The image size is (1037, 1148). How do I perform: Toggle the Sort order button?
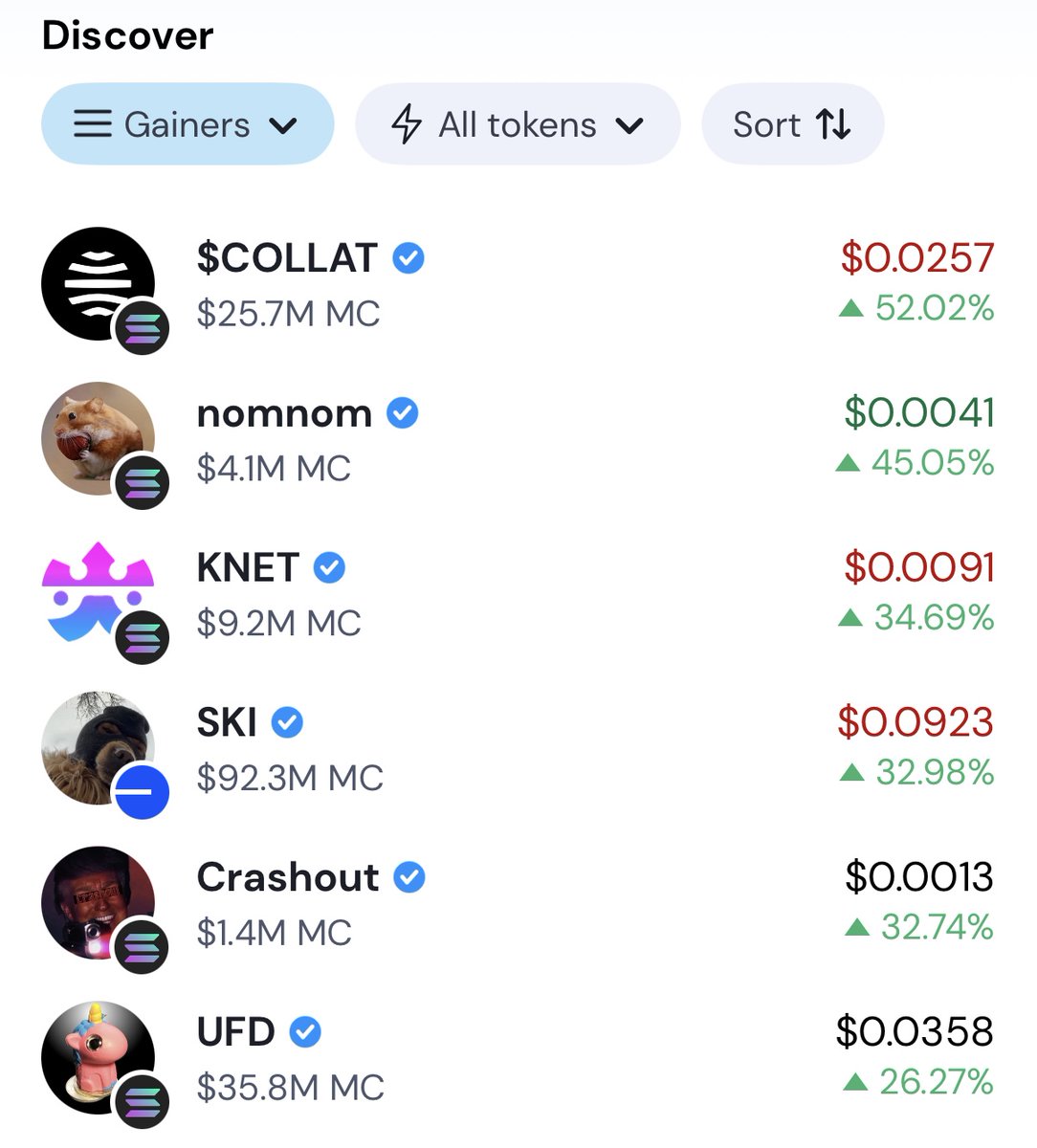[x=792, y=124]
